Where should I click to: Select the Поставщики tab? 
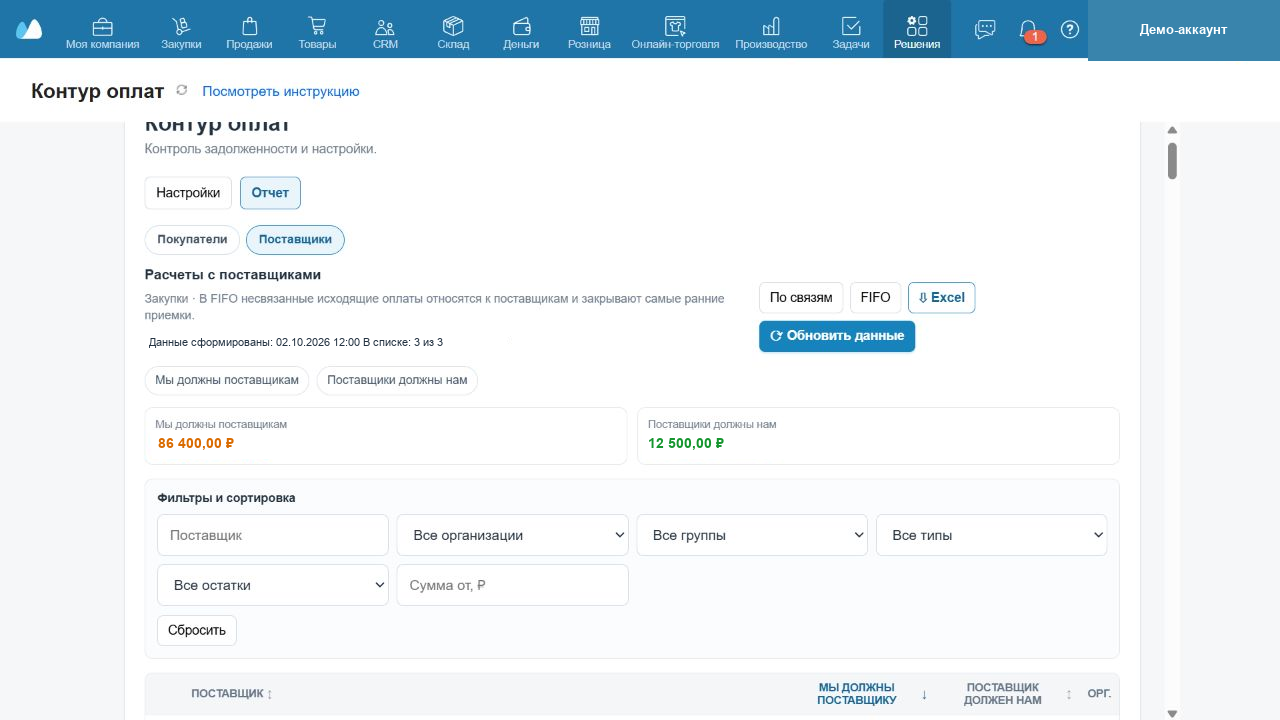pos(295,240)
